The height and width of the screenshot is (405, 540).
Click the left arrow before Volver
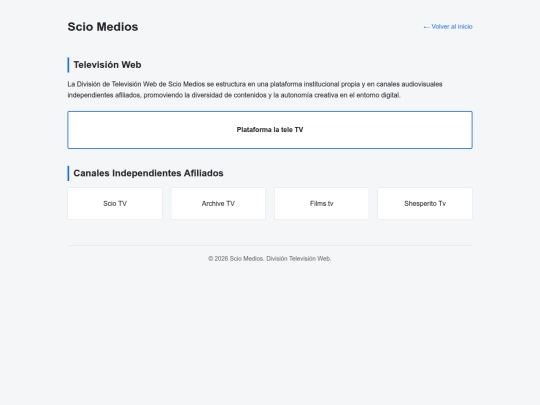[x=426, y=27]
